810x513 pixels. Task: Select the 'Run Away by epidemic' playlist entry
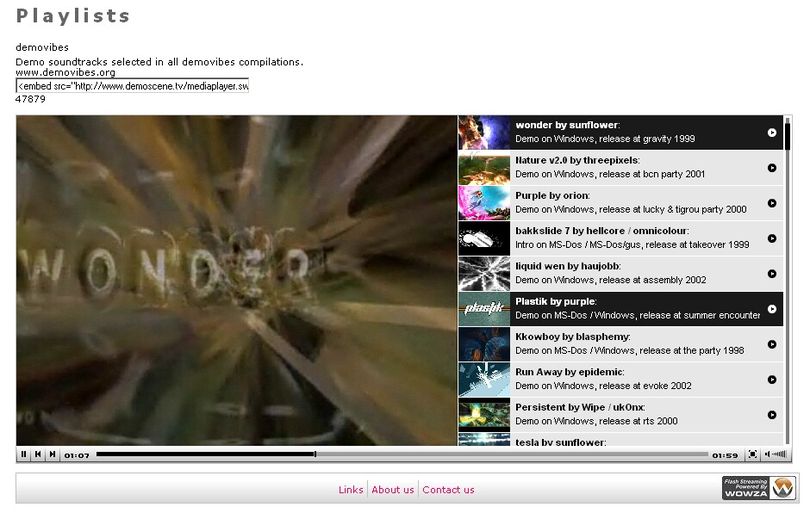pos(620,379)
